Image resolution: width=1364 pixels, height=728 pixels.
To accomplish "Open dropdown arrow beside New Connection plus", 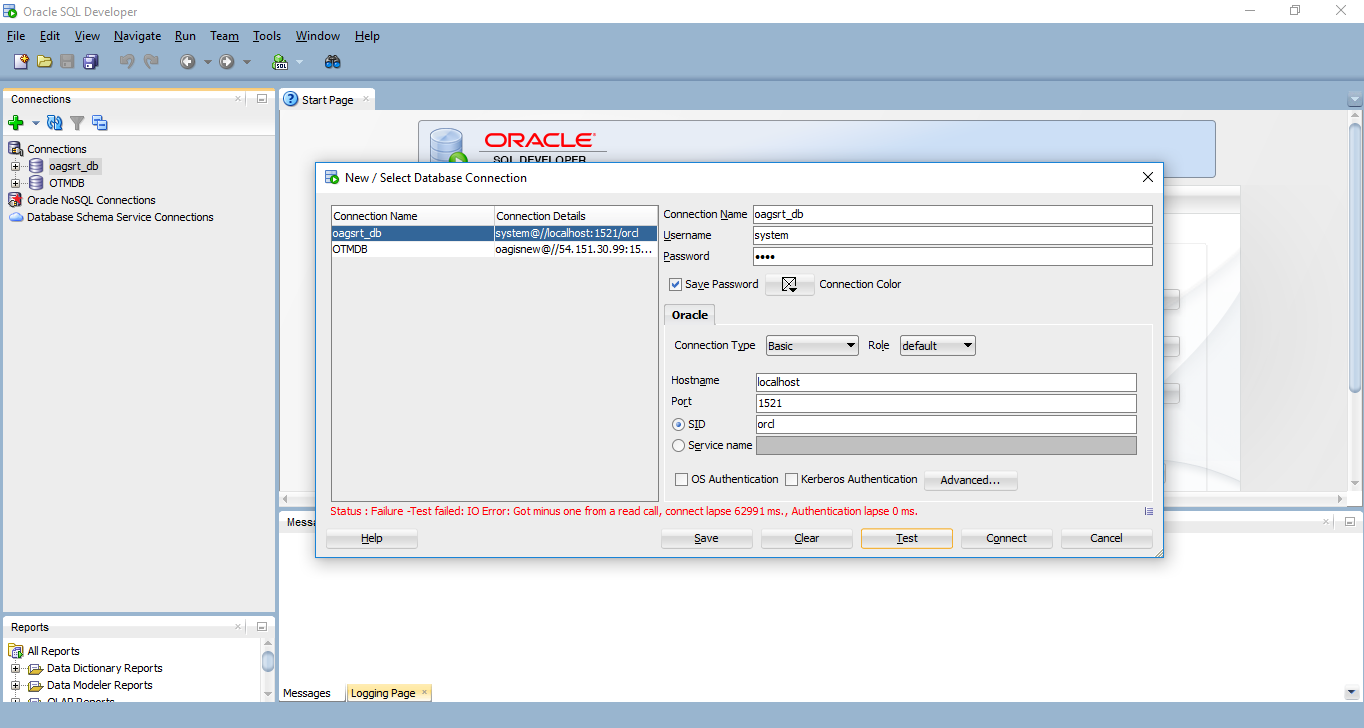I will coord(35,123).
